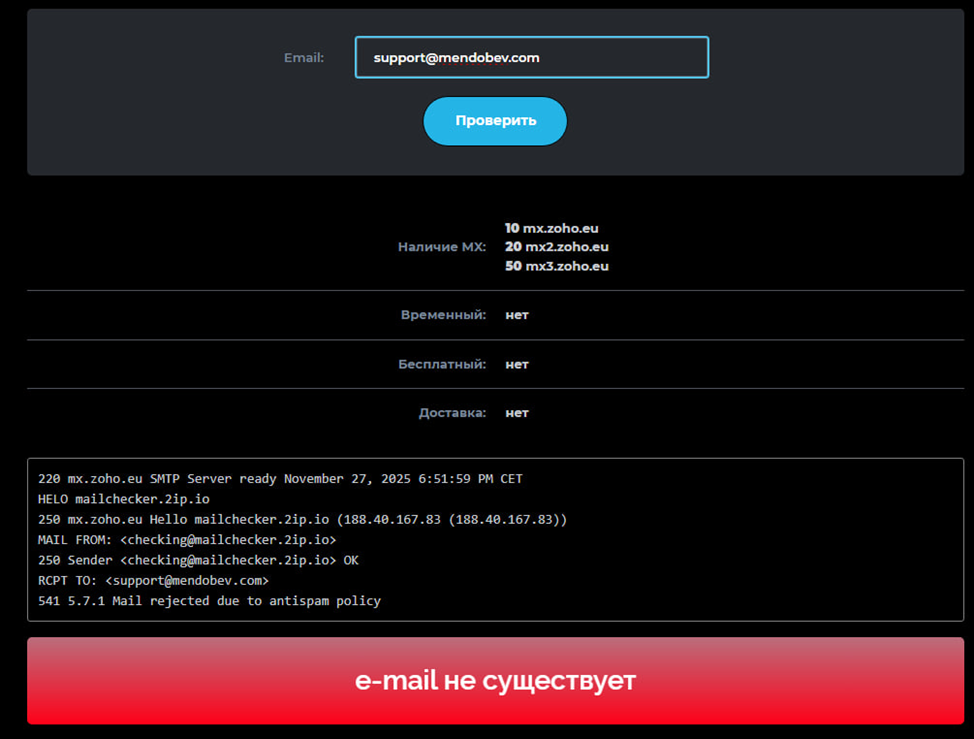The height and width of the screenshot is (739, 974).
Task: Click the HELO mailchecker.2ip.io log line
Action: (124, 499)
